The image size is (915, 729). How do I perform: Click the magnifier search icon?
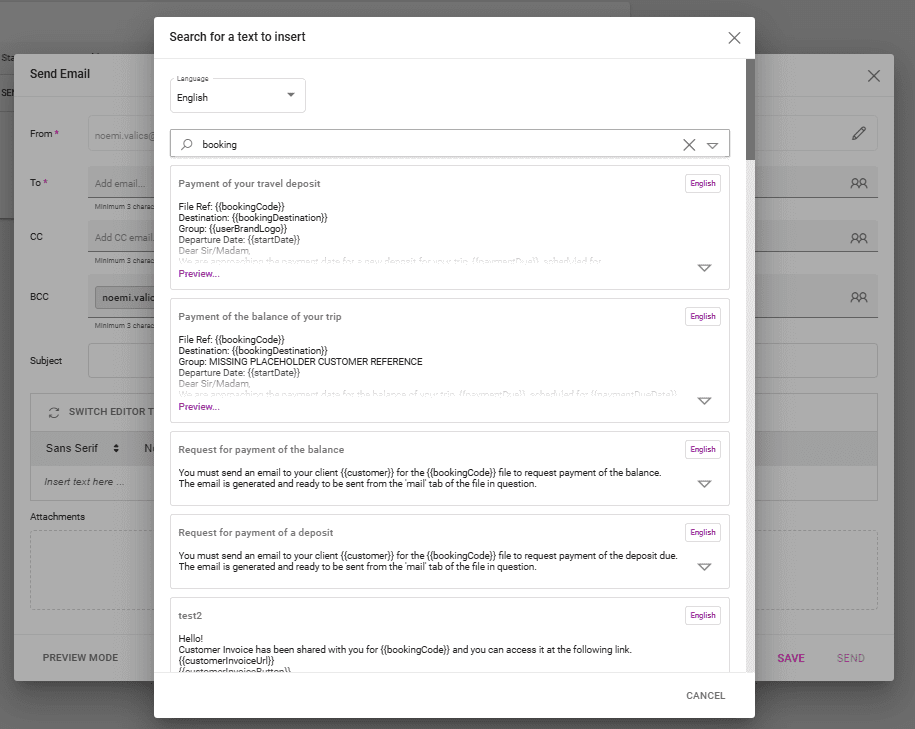(186, 145)
